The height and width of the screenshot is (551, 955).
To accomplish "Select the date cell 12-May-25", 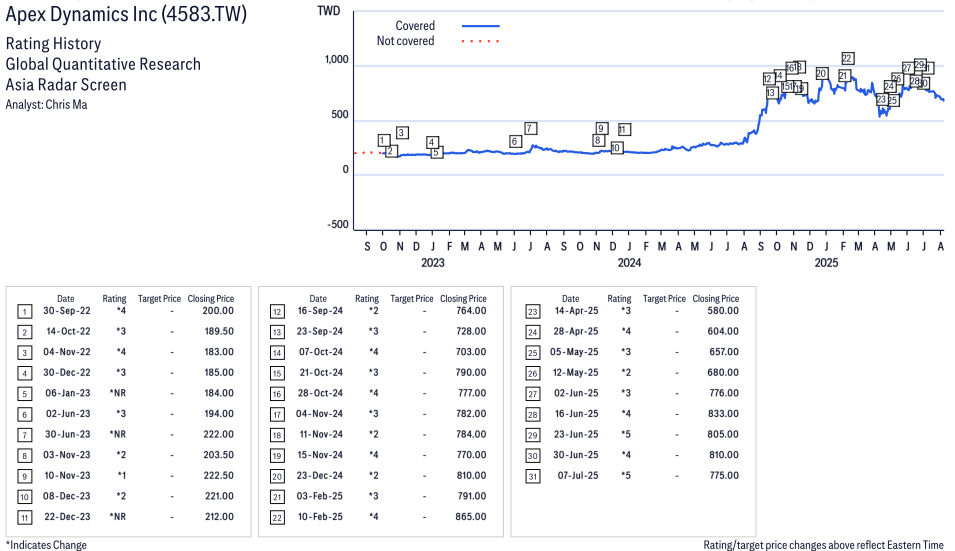I will point(575,373).
